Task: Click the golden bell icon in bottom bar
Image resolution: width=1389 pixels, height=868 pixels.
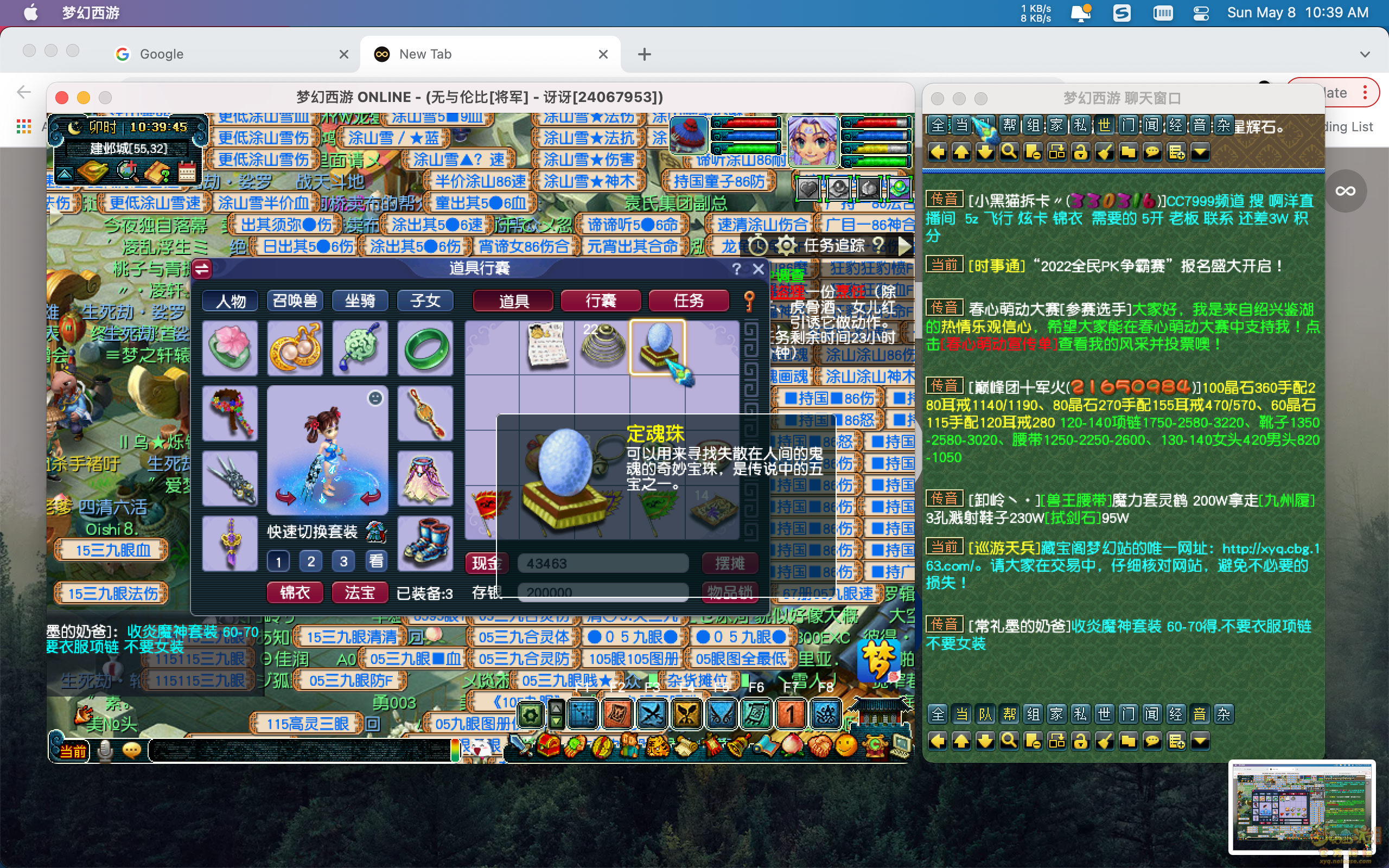Action: [x=738, y=745]
